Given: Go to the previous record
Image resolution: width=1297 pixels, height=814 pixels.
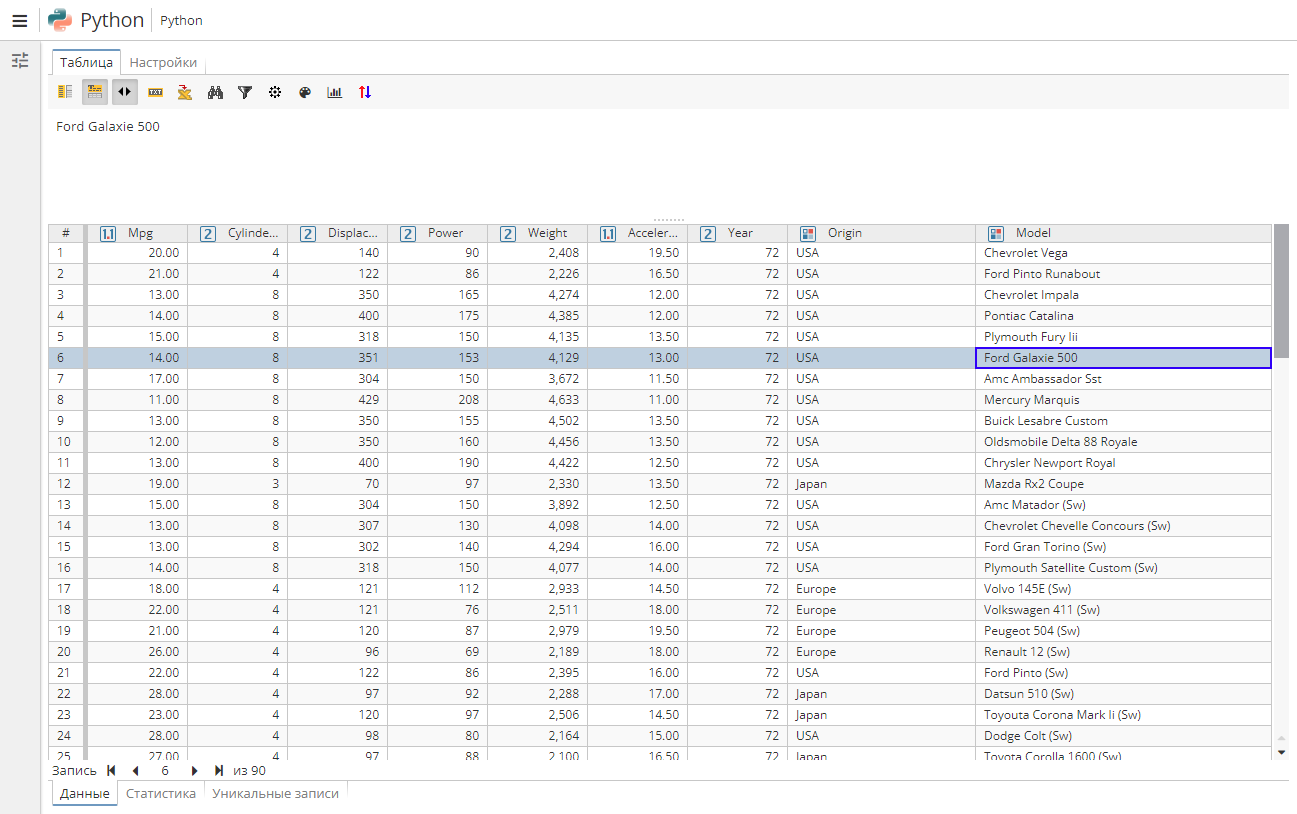Looking at the screenshot, I should (135, 771).
